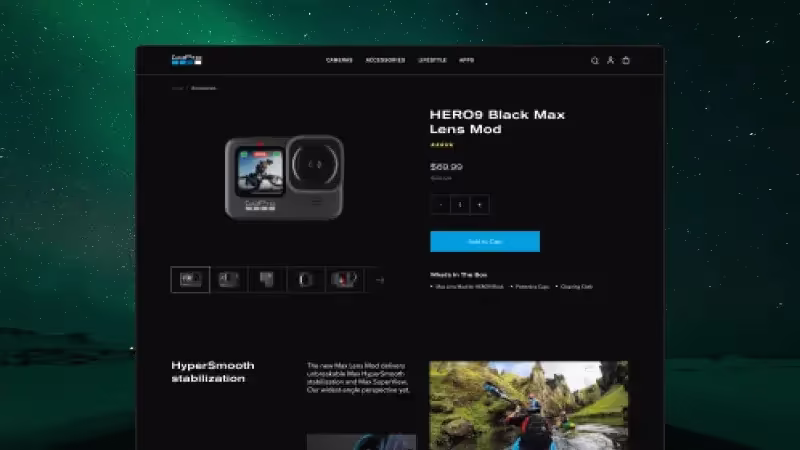Open the Lifestyle menu
800x450 pixels.
[432, 60]
